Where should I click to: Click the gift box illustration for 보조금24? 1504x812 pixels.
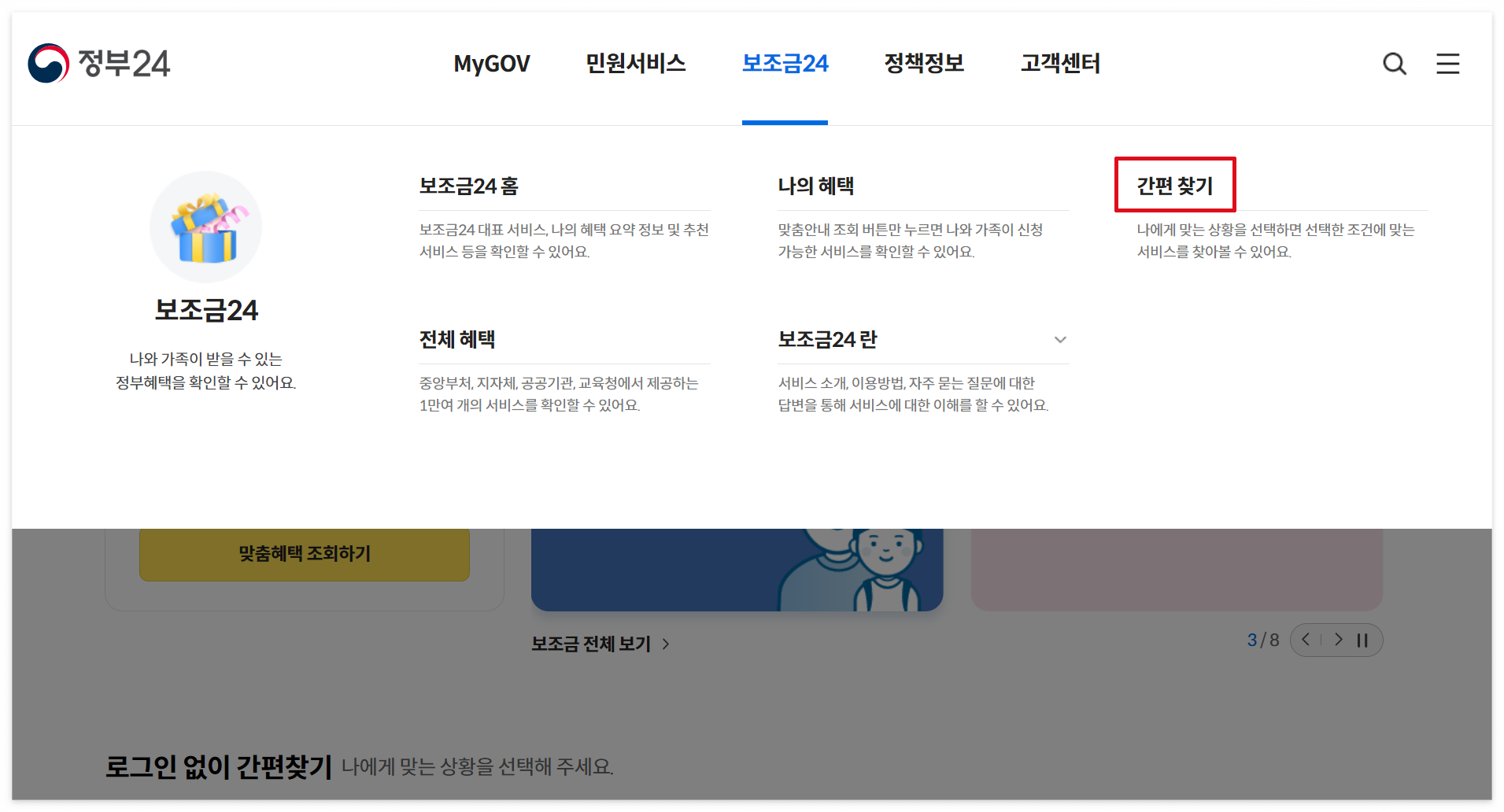205,227
